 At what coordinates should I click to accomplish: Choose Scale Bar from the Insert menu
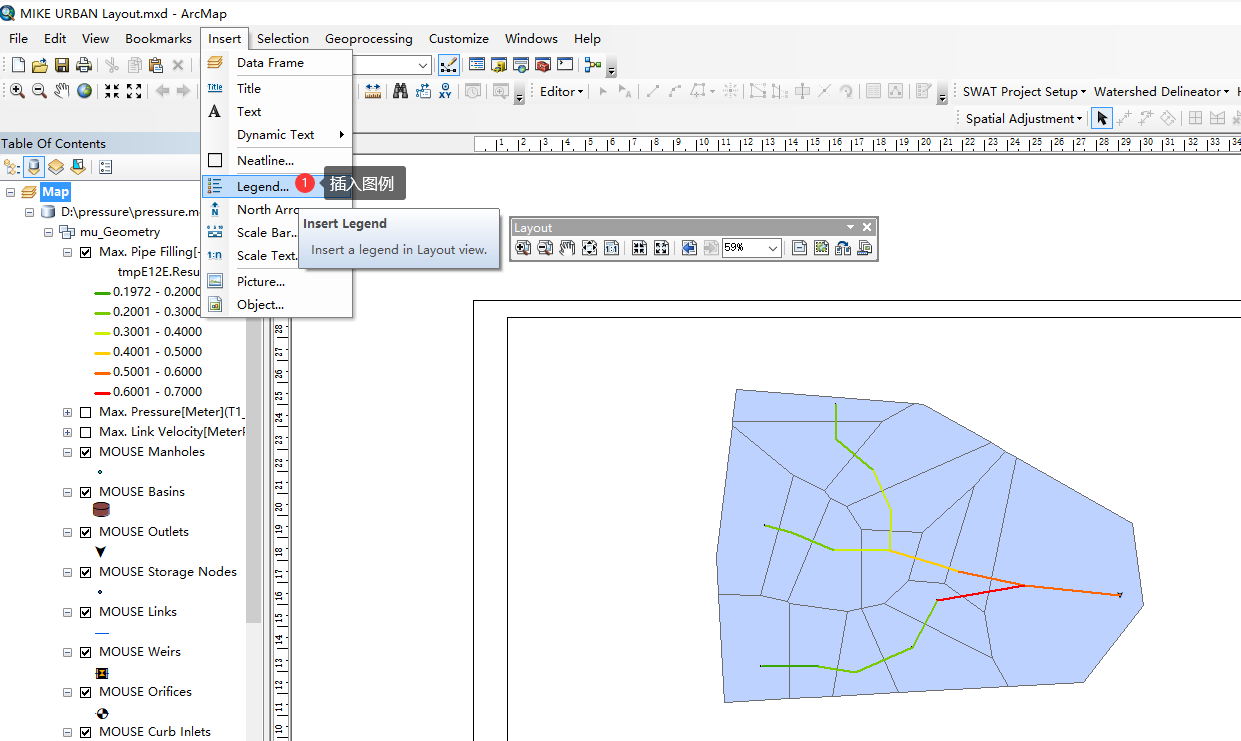click(x=266, y=233)
